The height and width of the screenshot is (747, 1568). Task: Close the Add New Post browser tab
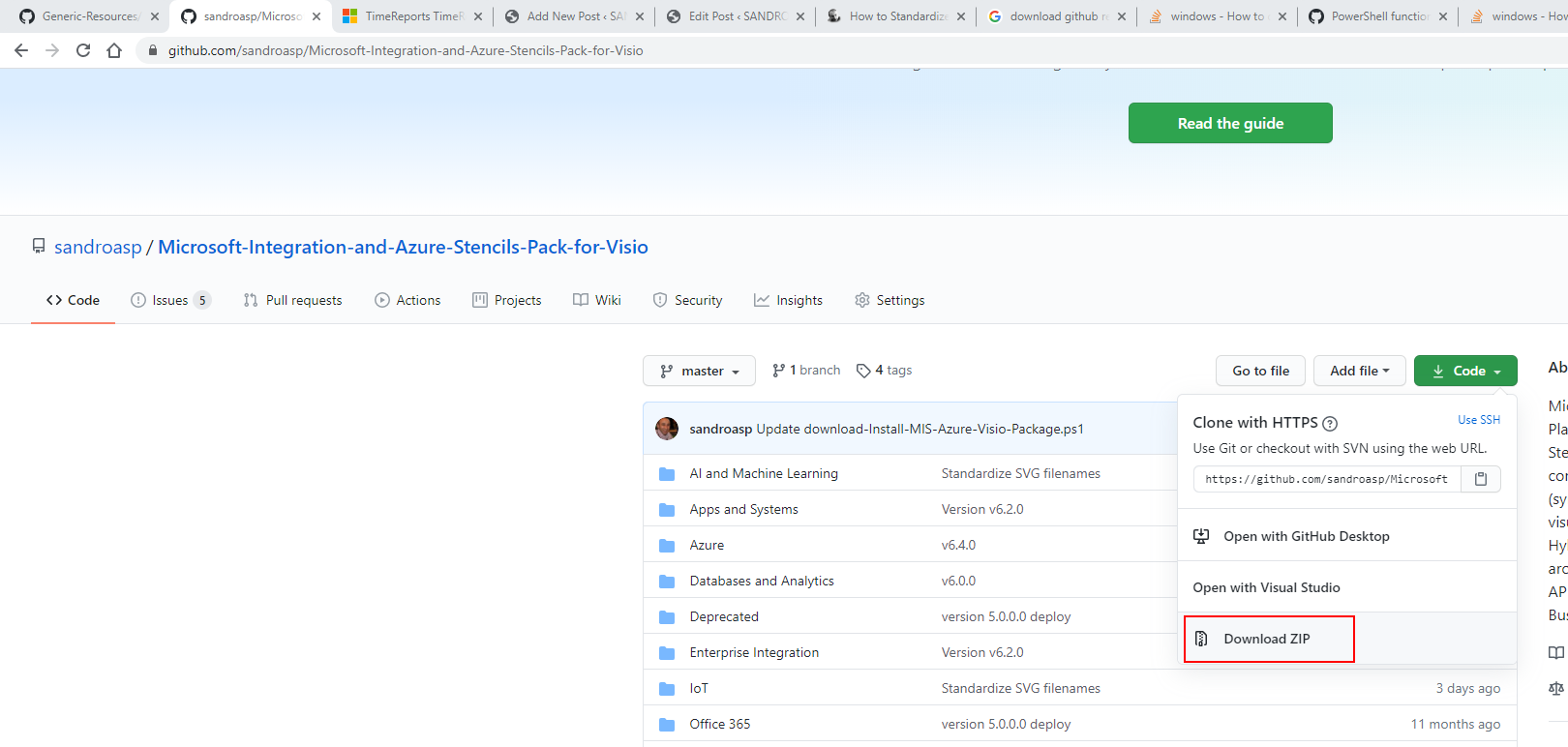pos(640,16)
